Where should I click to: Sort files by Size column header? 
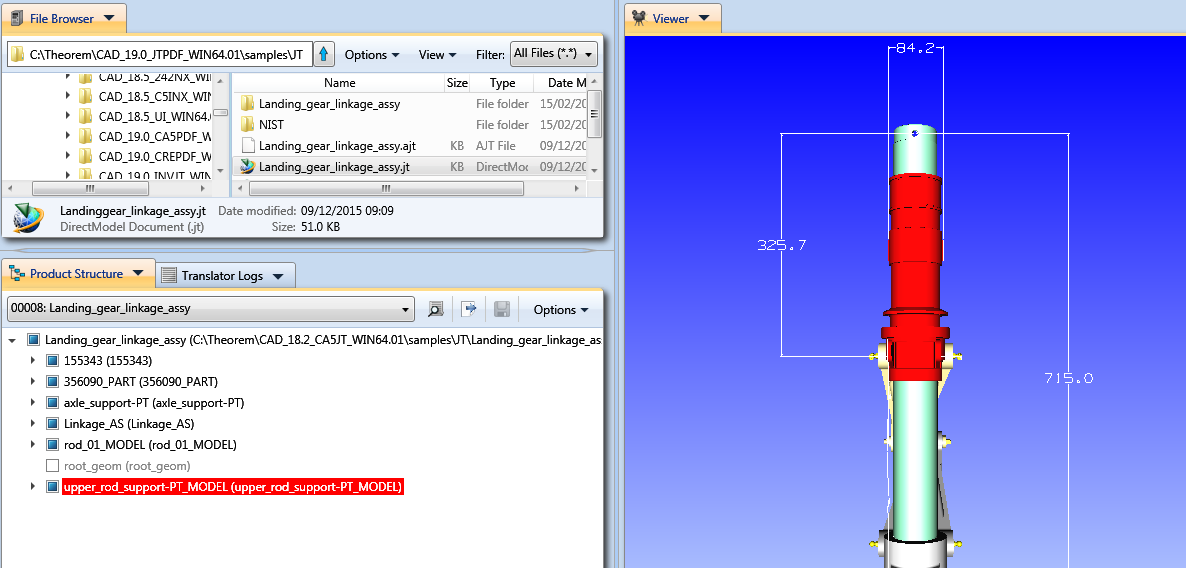tap(457, 83)
